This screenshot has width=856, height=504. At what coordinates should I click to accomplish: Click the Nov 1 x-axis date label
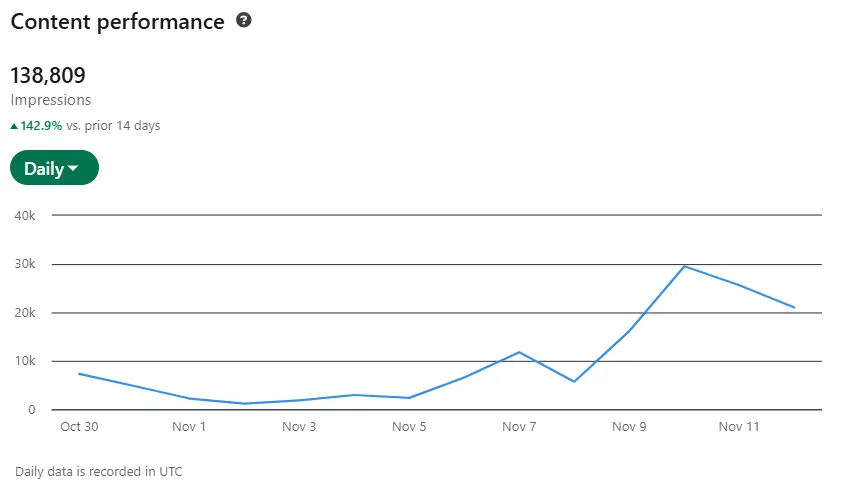click(x=189, y=427)
